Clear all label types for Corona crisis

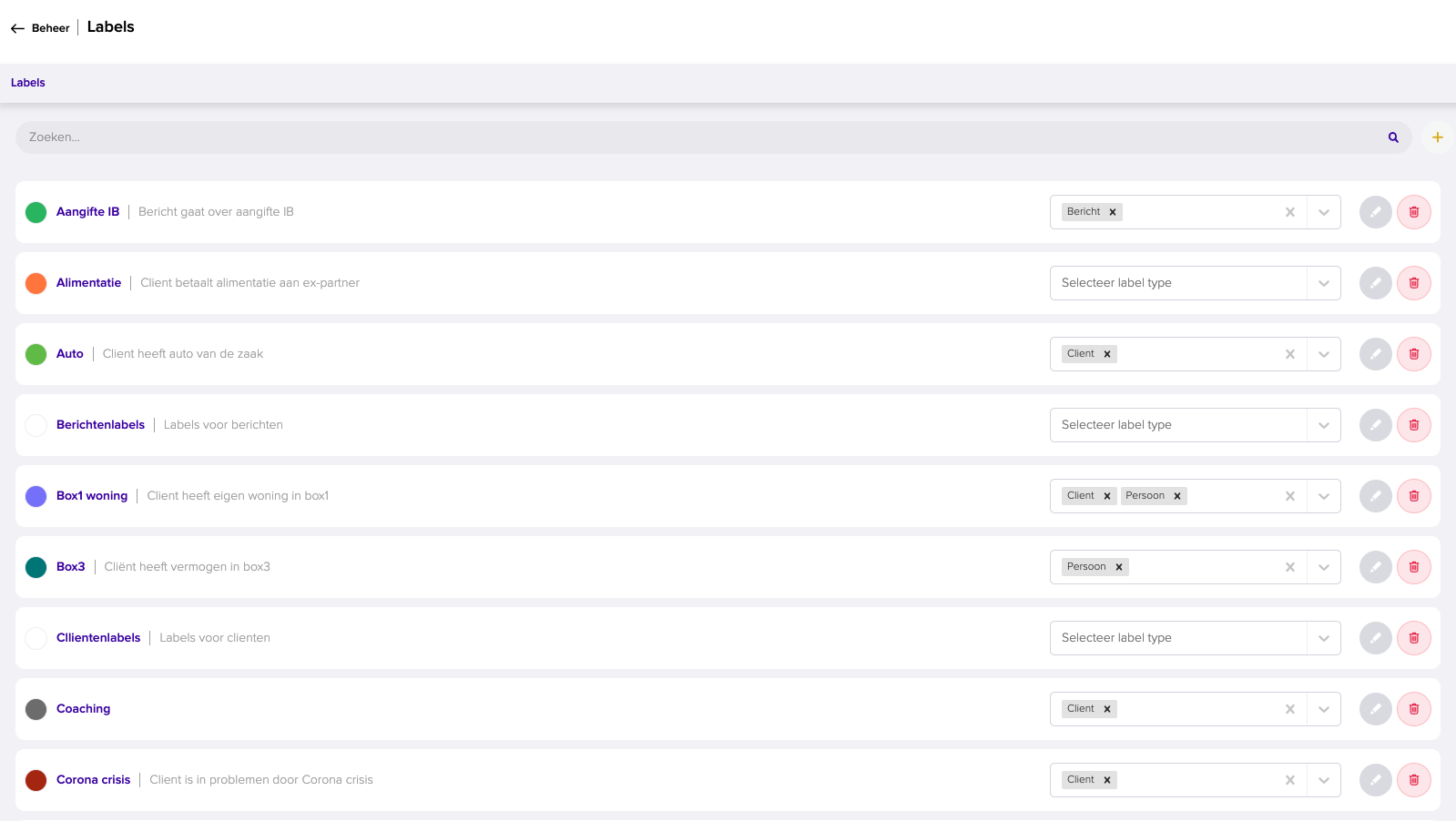point(1290,780)
